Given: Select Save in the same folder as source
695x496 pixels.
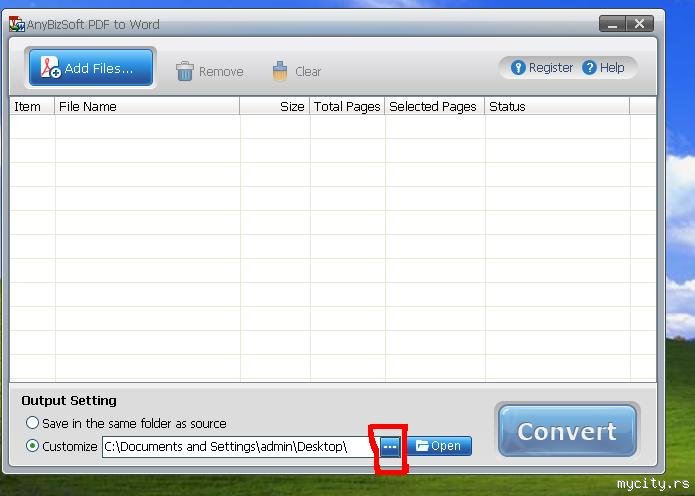Looking at the screenshot, I should tap(32, 423).
